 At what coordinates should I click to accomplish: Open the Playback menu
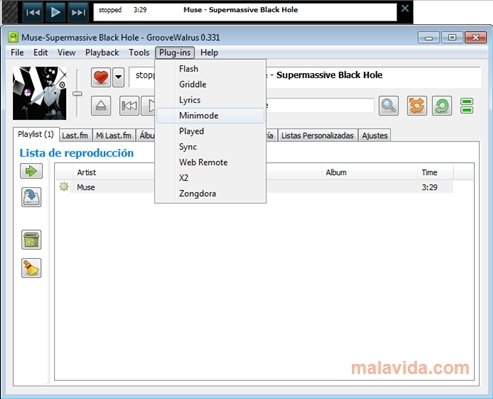pyautogui.click(x=102, y=53)
